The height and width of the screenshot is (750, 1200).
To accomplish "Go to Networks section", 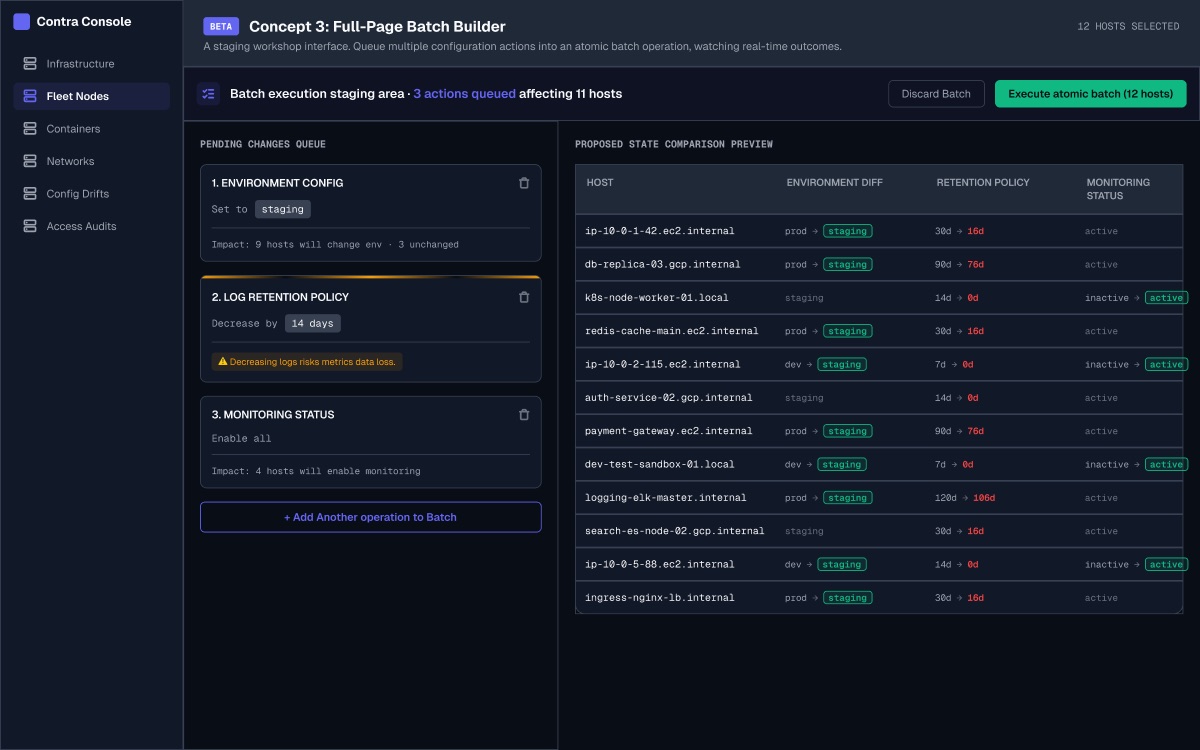I will [92, 161].
